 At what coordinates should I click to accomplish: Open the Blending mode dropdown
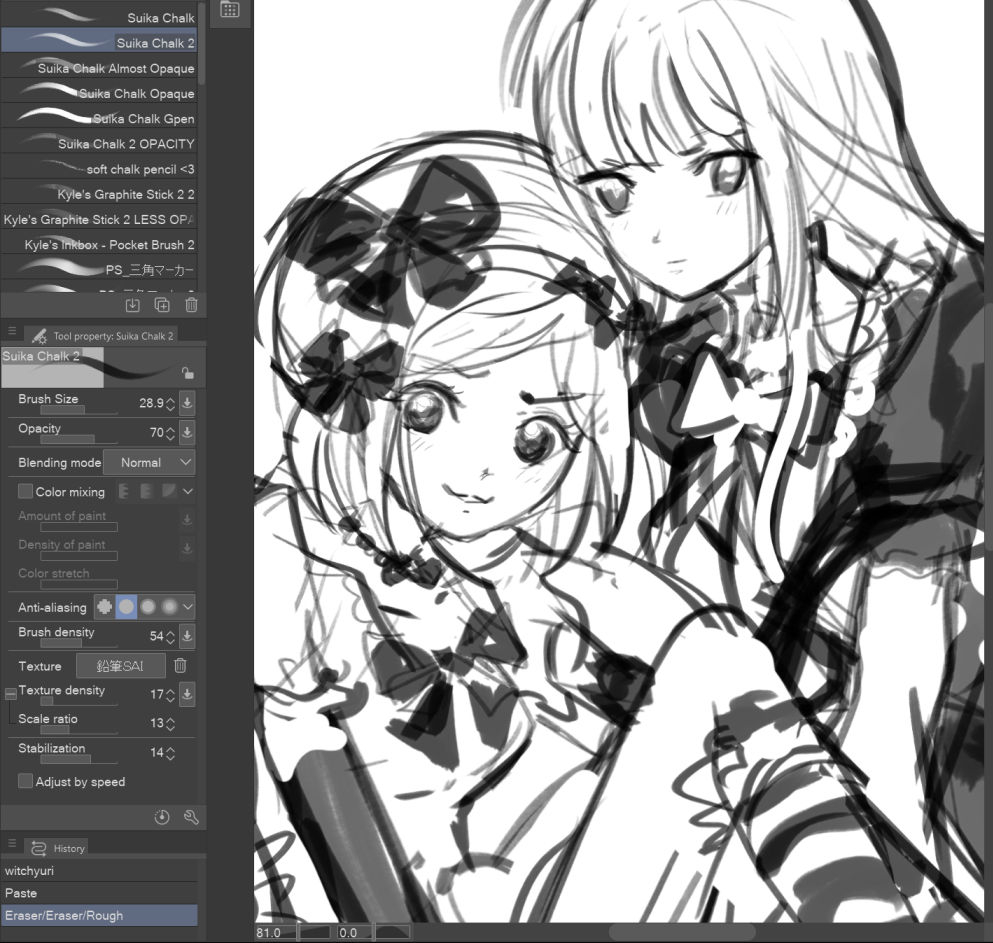[149, 463]
